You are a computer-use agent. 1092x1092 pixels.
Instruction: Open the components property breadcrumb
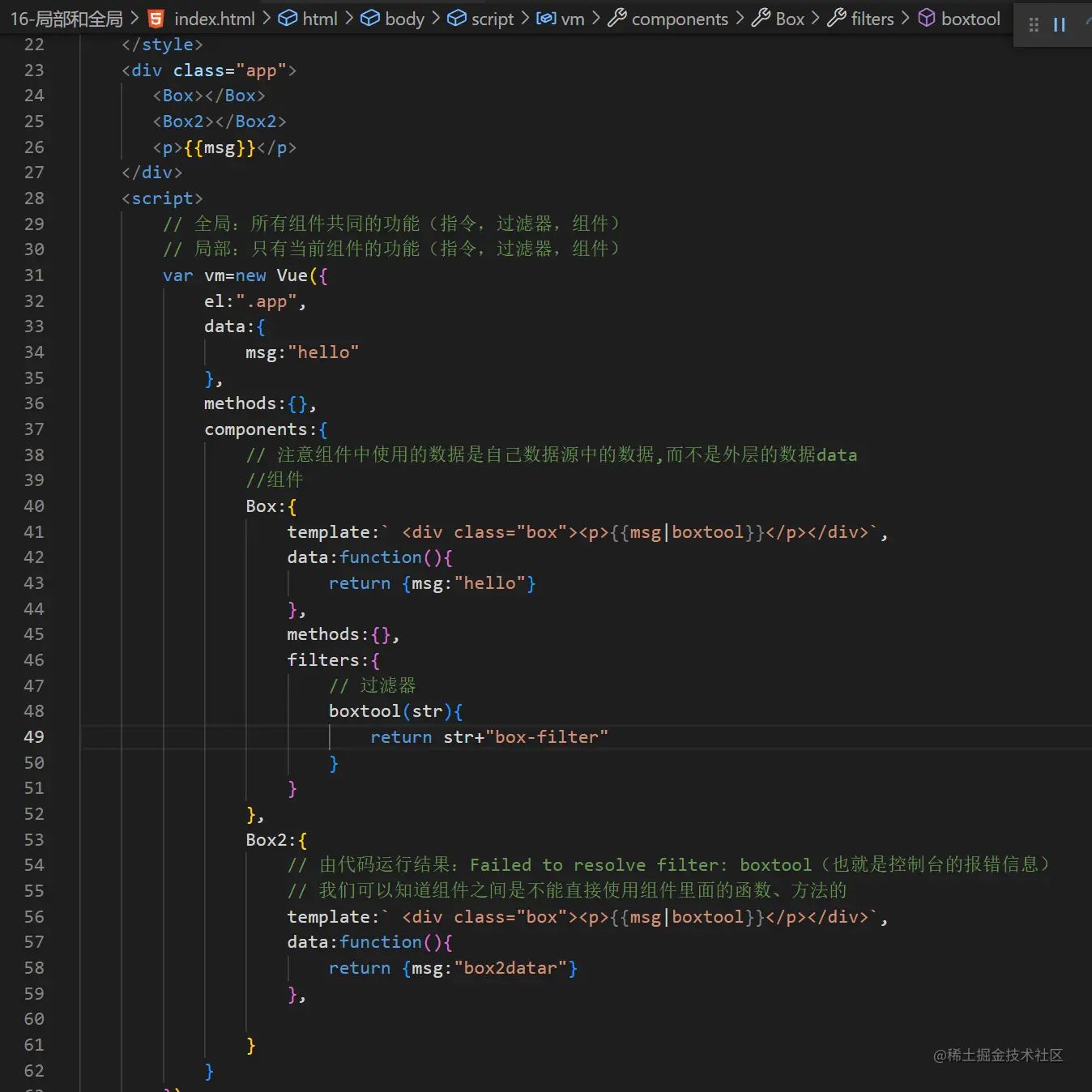coord(668,19)
